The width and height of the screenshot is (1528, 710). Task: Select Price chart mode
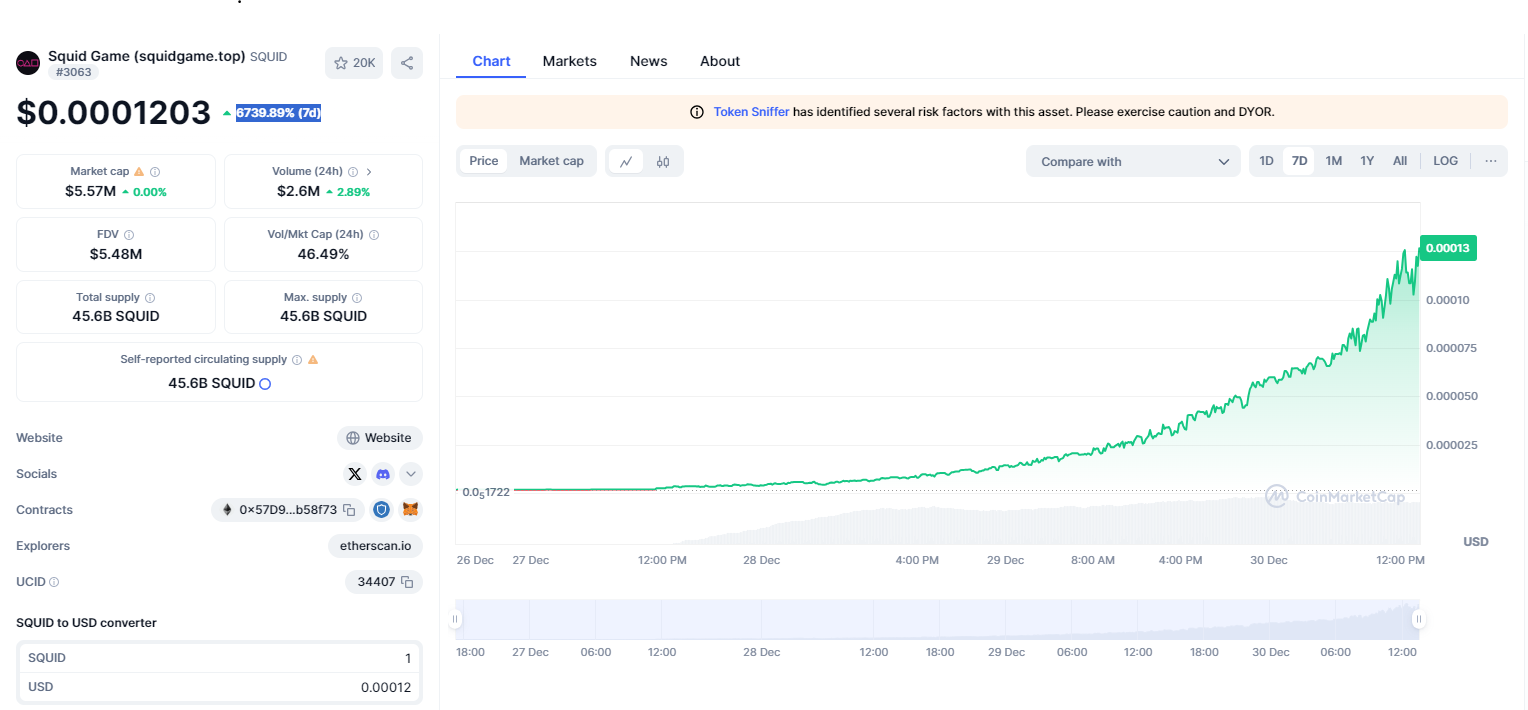(x=484, y=161)
